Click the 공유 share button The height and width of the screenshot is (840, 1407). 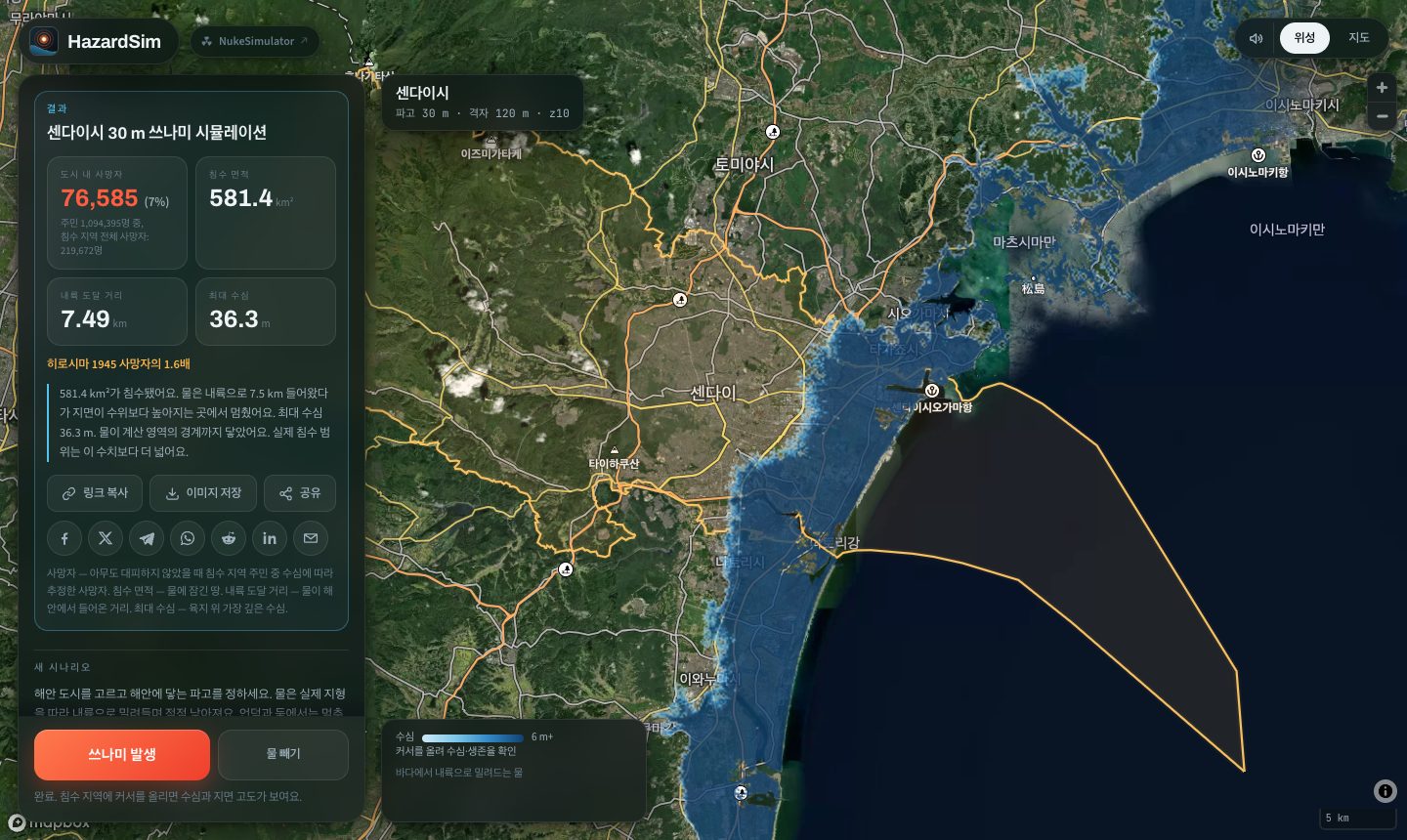[300, 493]
